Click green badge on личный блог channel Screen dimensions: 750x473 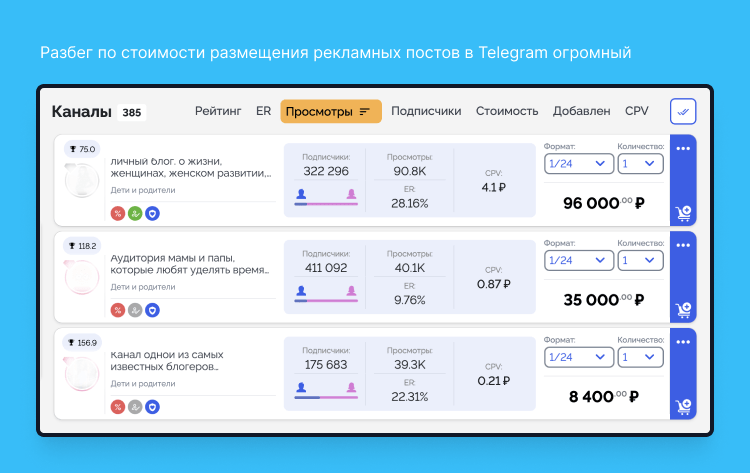click(135, 213)
